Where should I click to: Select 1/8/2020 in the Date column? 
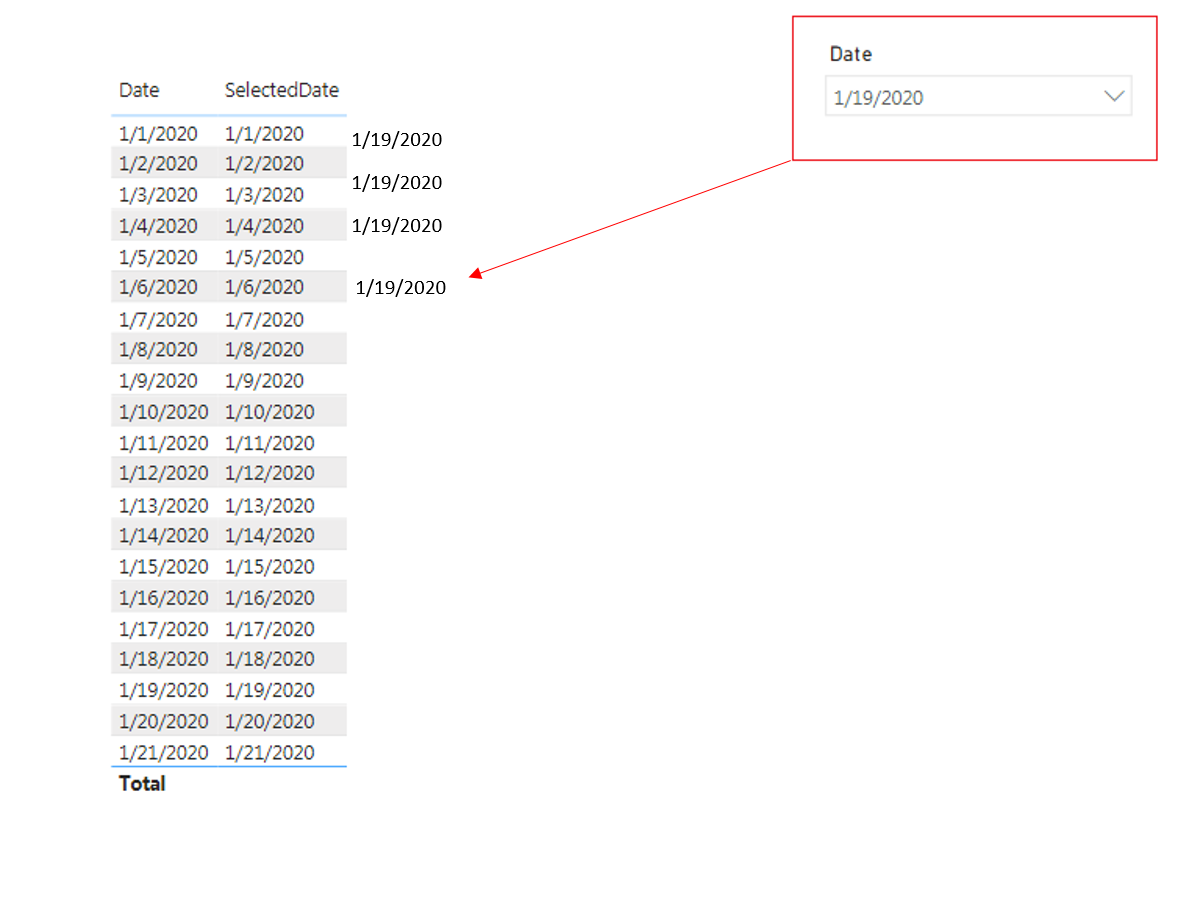tap(158, 350)
